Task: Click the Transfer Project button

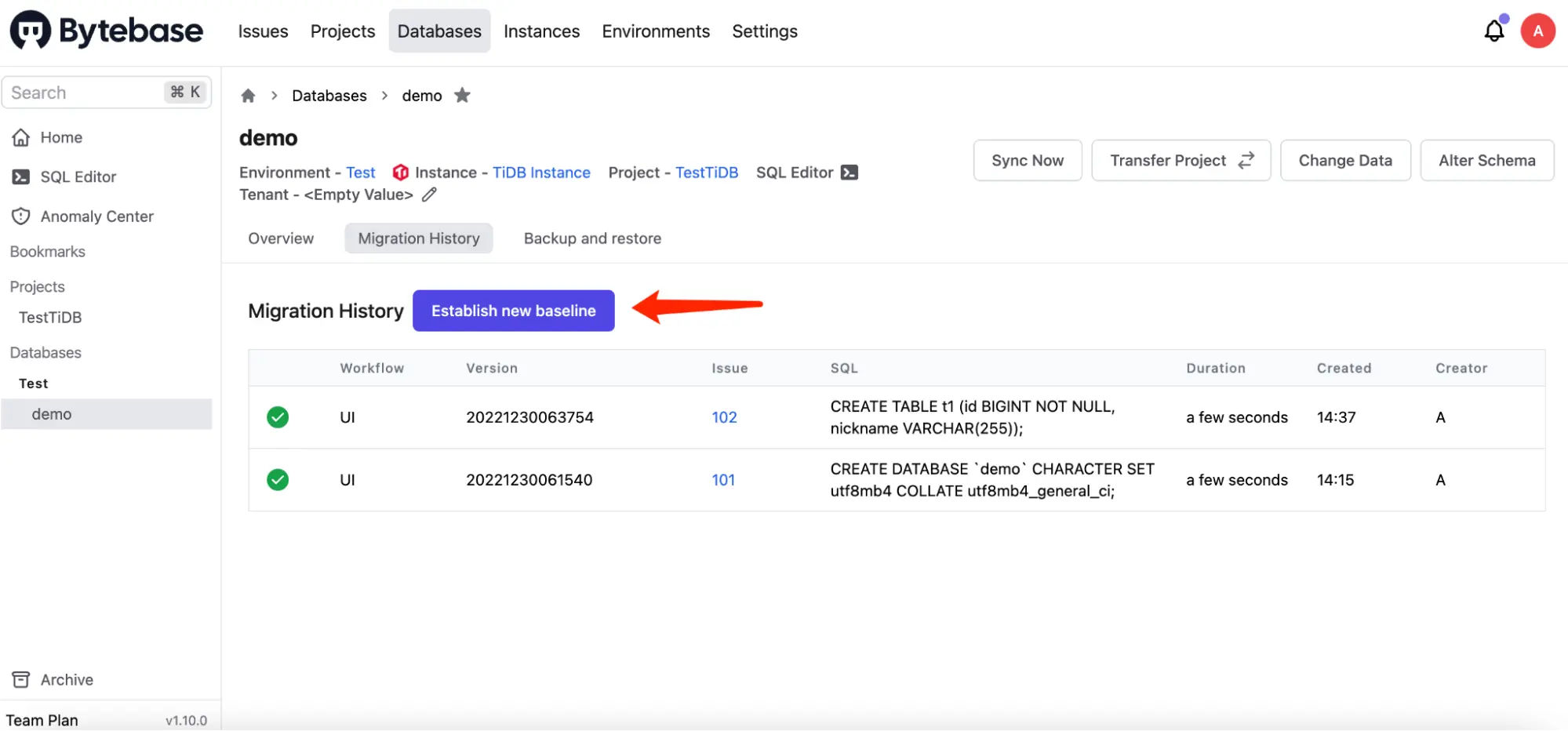Action: [1181, 160]
